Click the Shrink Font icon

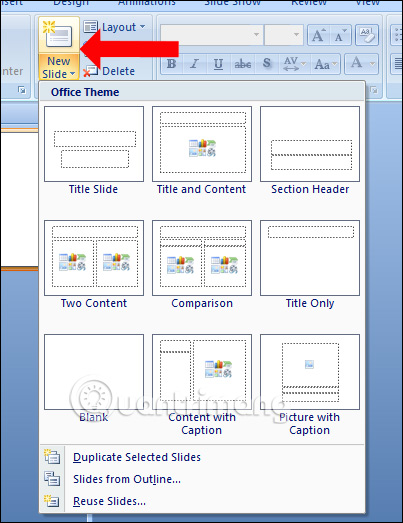[340, 35]
